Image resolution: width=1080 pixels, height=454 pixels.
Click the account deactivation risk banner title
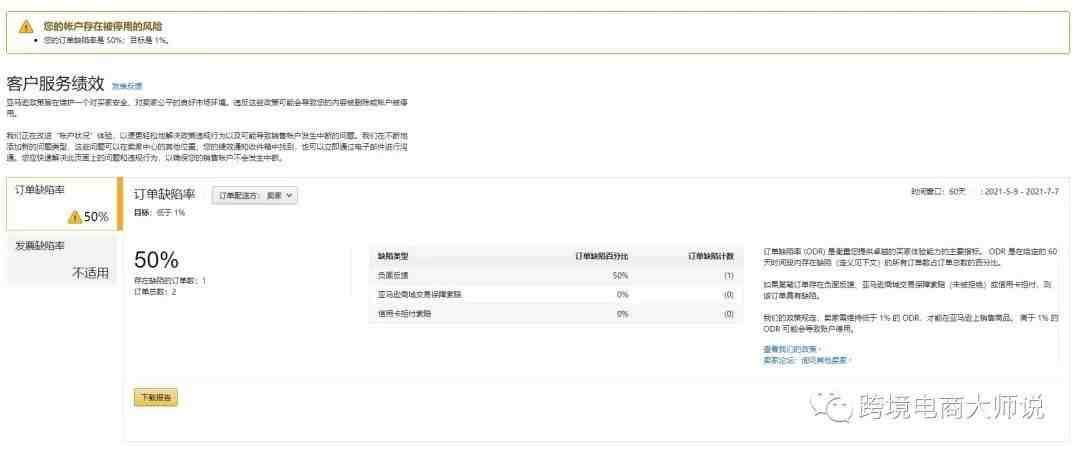[104, 25]
